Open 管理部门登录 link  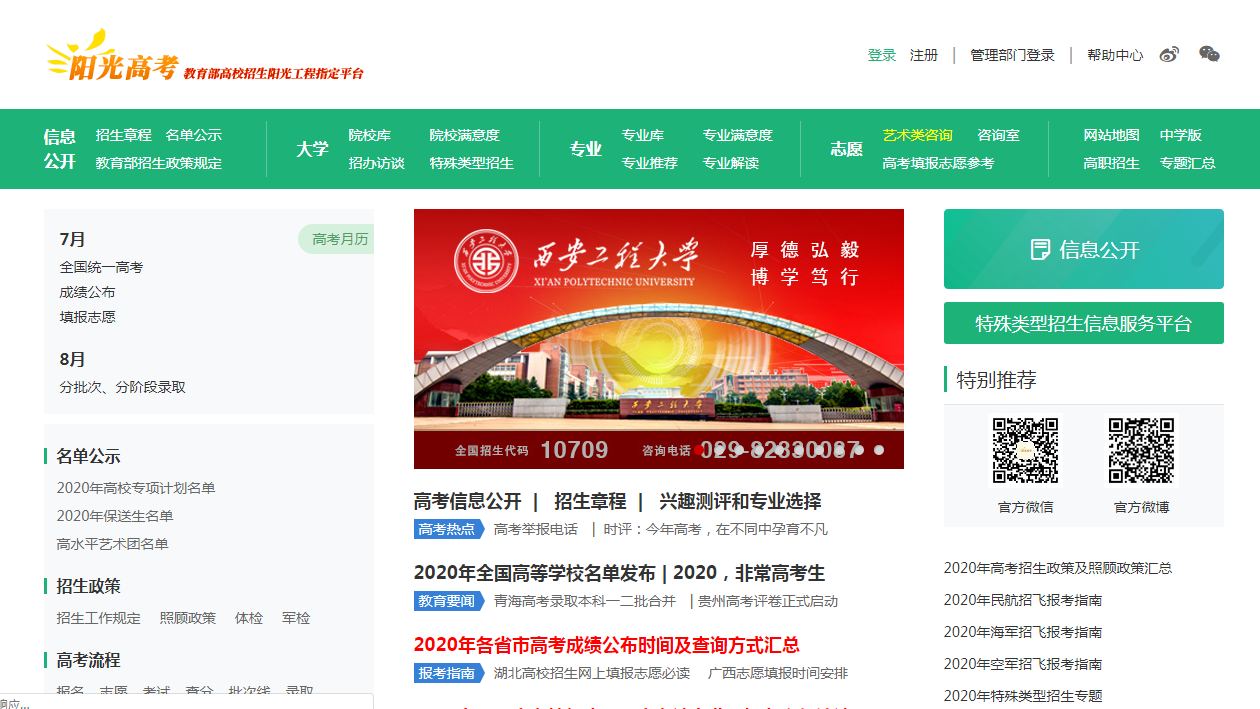tap(1012, 56)
